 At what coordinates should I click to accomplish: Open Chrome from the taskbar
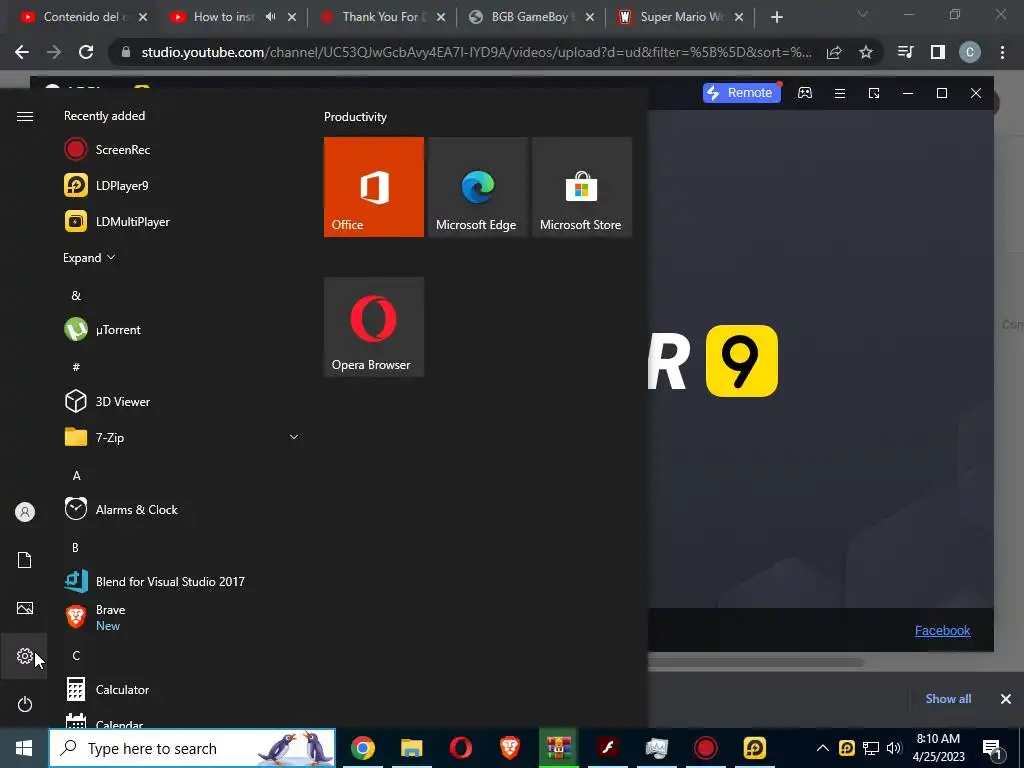coord(362,748)
